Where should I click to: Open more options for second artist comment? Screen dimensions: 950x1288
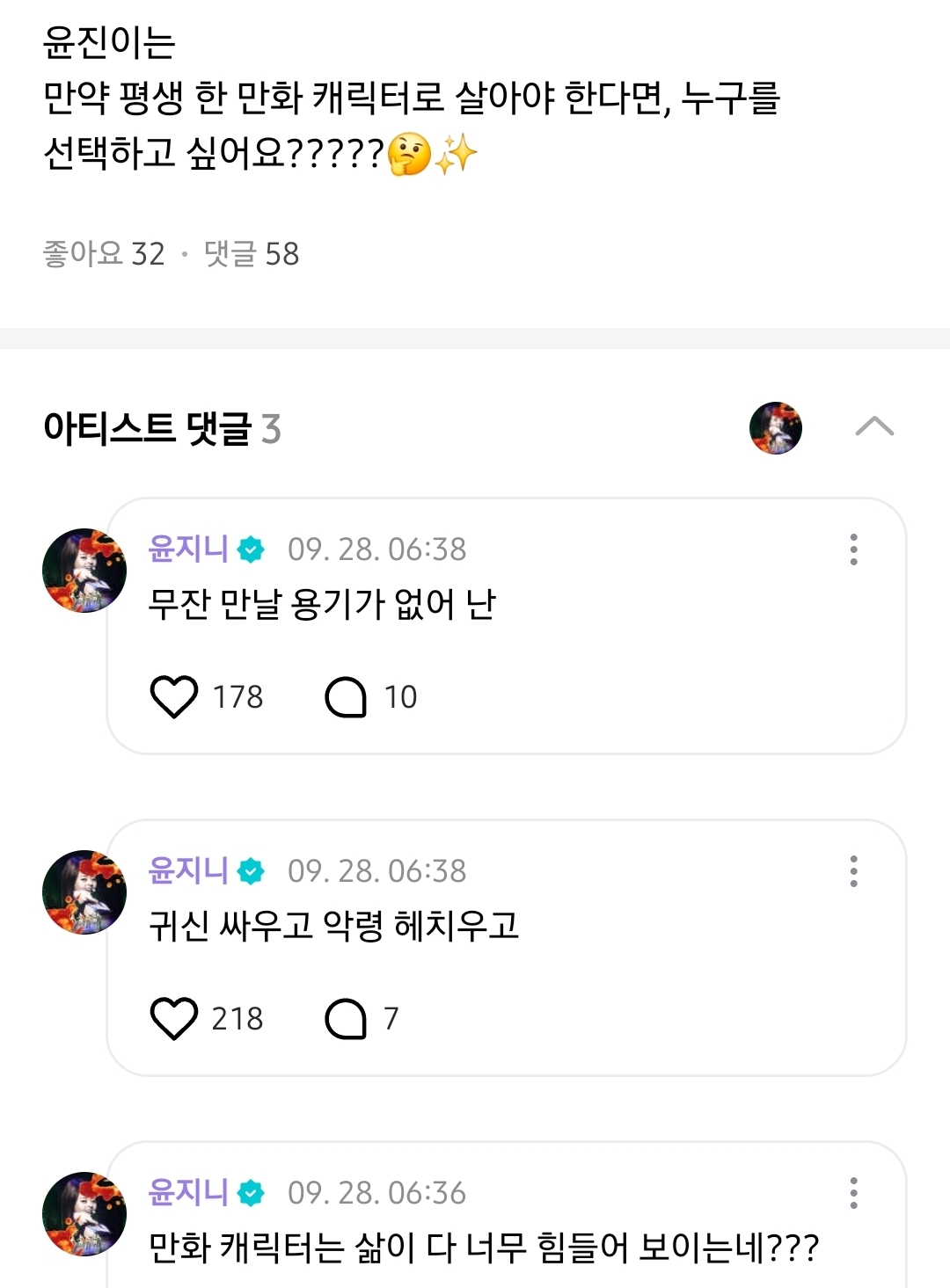(x=853, y=871)
